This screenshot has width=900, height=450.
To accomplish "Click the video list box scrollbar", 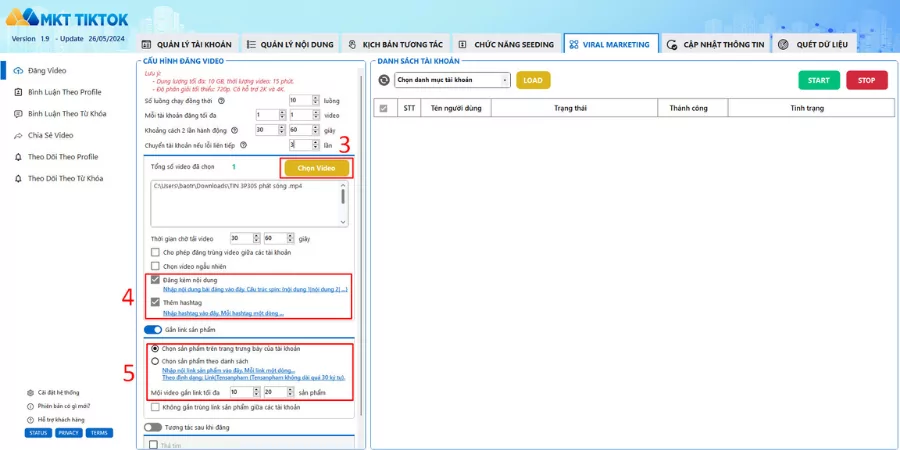I will tap(343, 204).
